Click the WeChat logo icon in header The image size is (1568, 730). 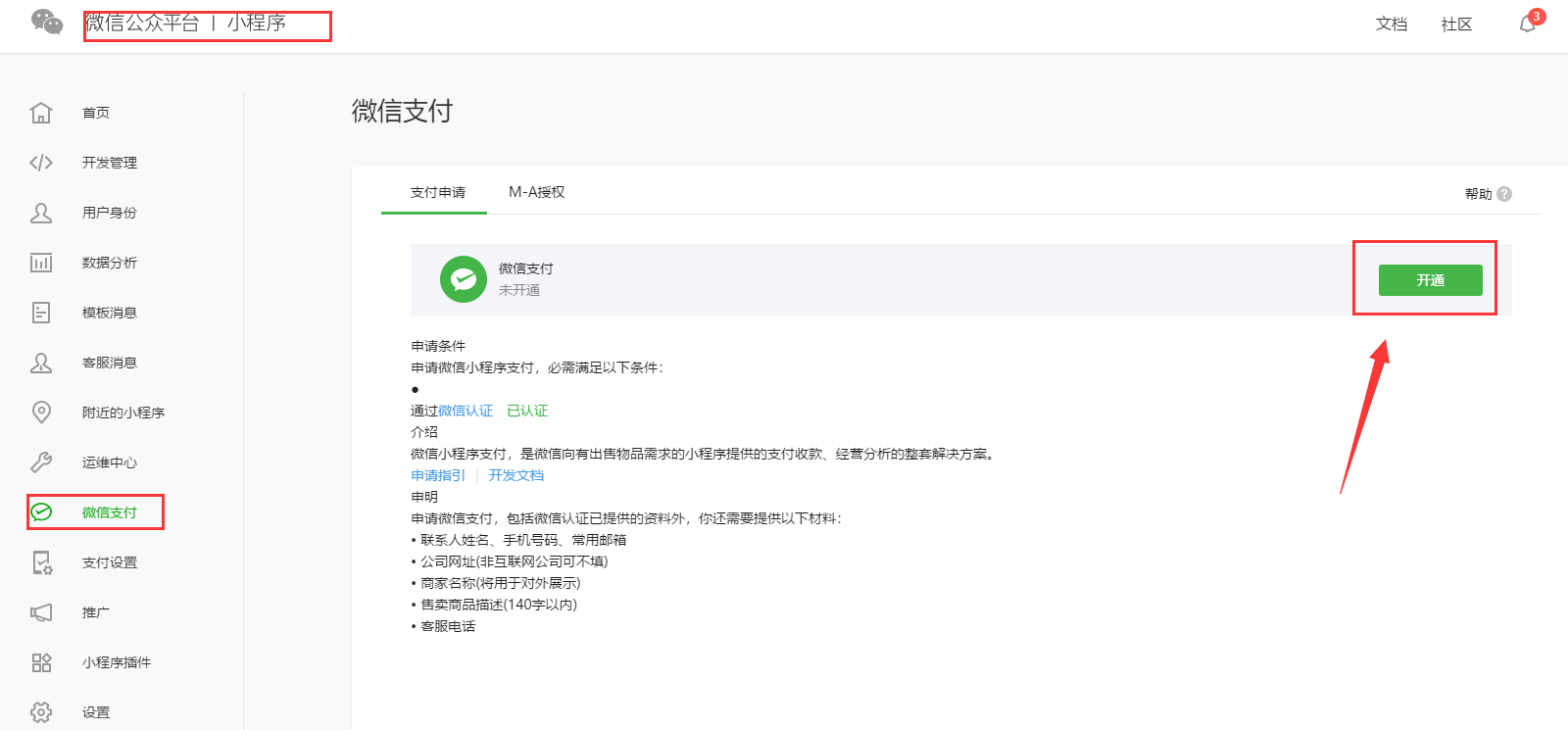point(46,22)
